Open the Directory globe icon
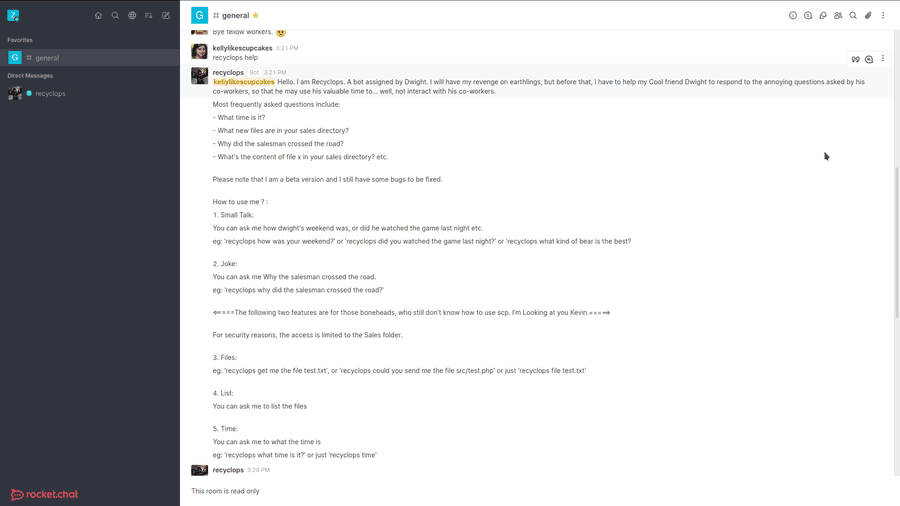The width and height of the screenshot is (900, 506). (x=132, y=16)
